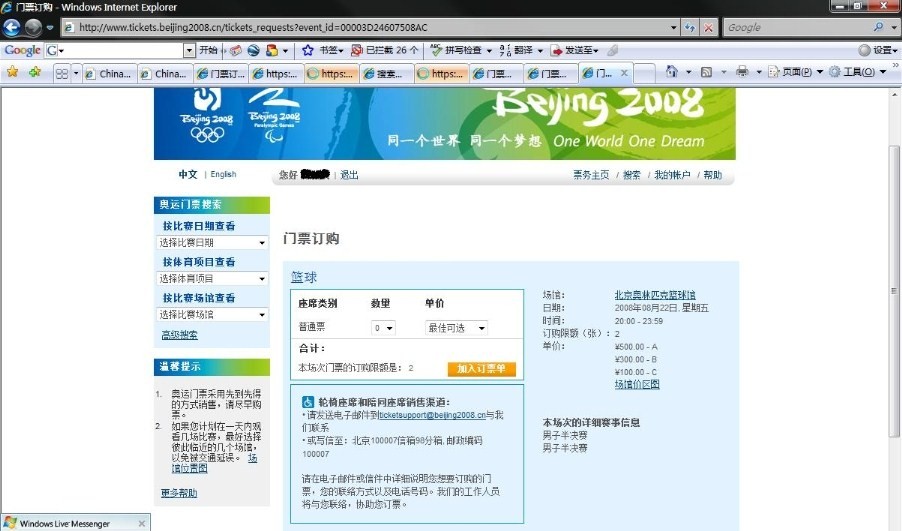The width and height of the screenshot is (902, 531).
Task: Open the Quick Tabs grid icon
Action: [x=62, y=73]
